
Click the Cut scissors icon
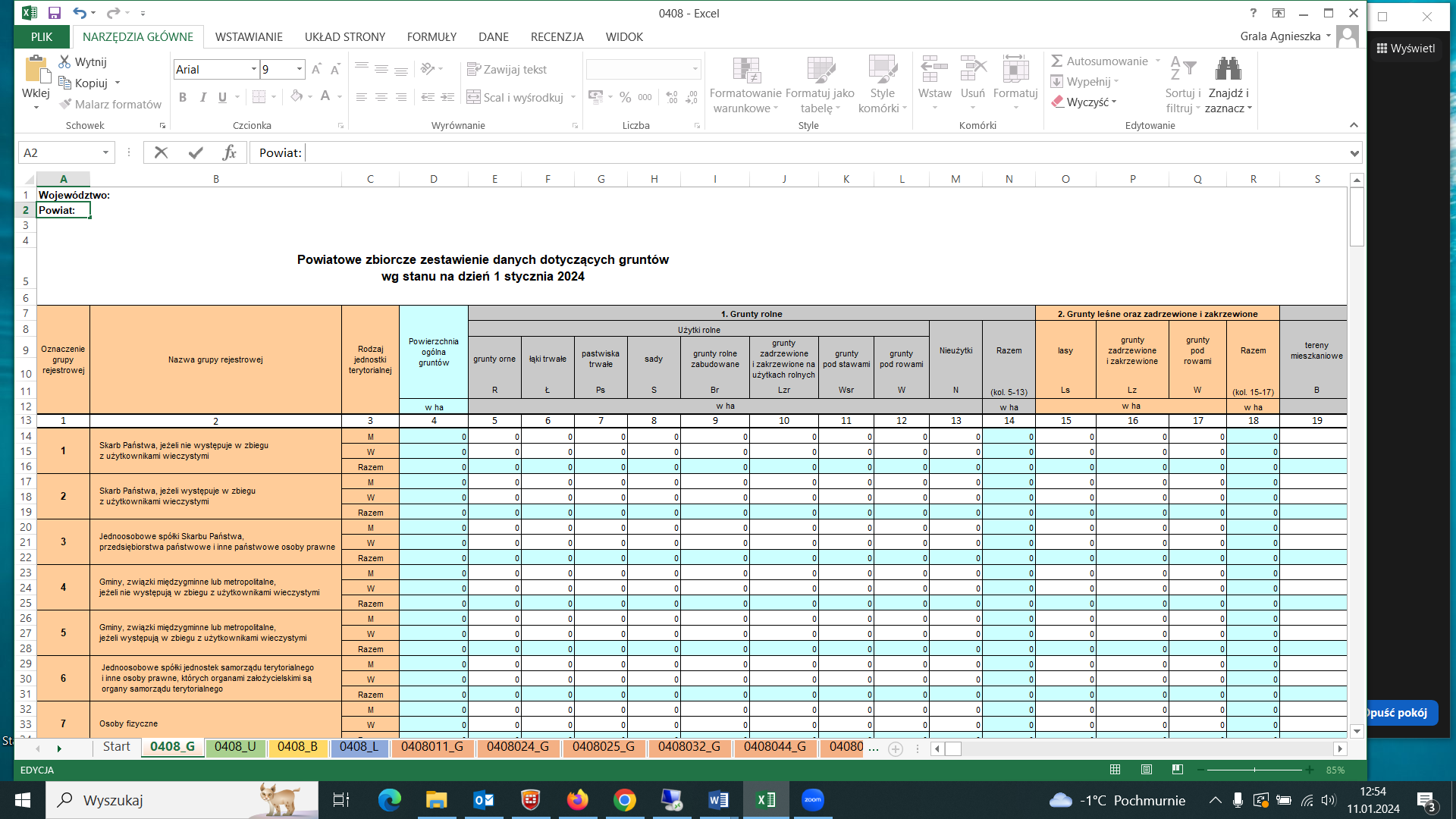click(65, 61)
